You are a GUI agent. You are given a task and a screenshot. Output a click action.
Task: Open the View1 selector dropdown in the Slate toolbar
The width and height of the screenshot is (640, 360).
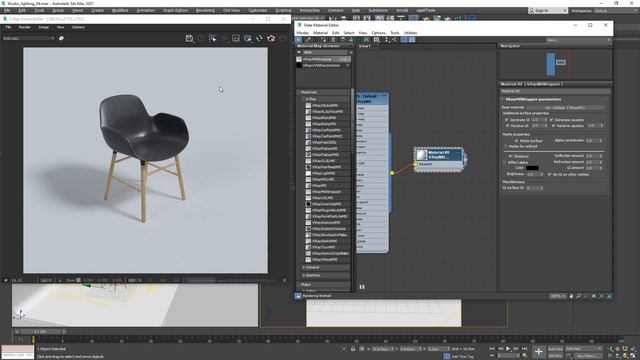[578, 40]
